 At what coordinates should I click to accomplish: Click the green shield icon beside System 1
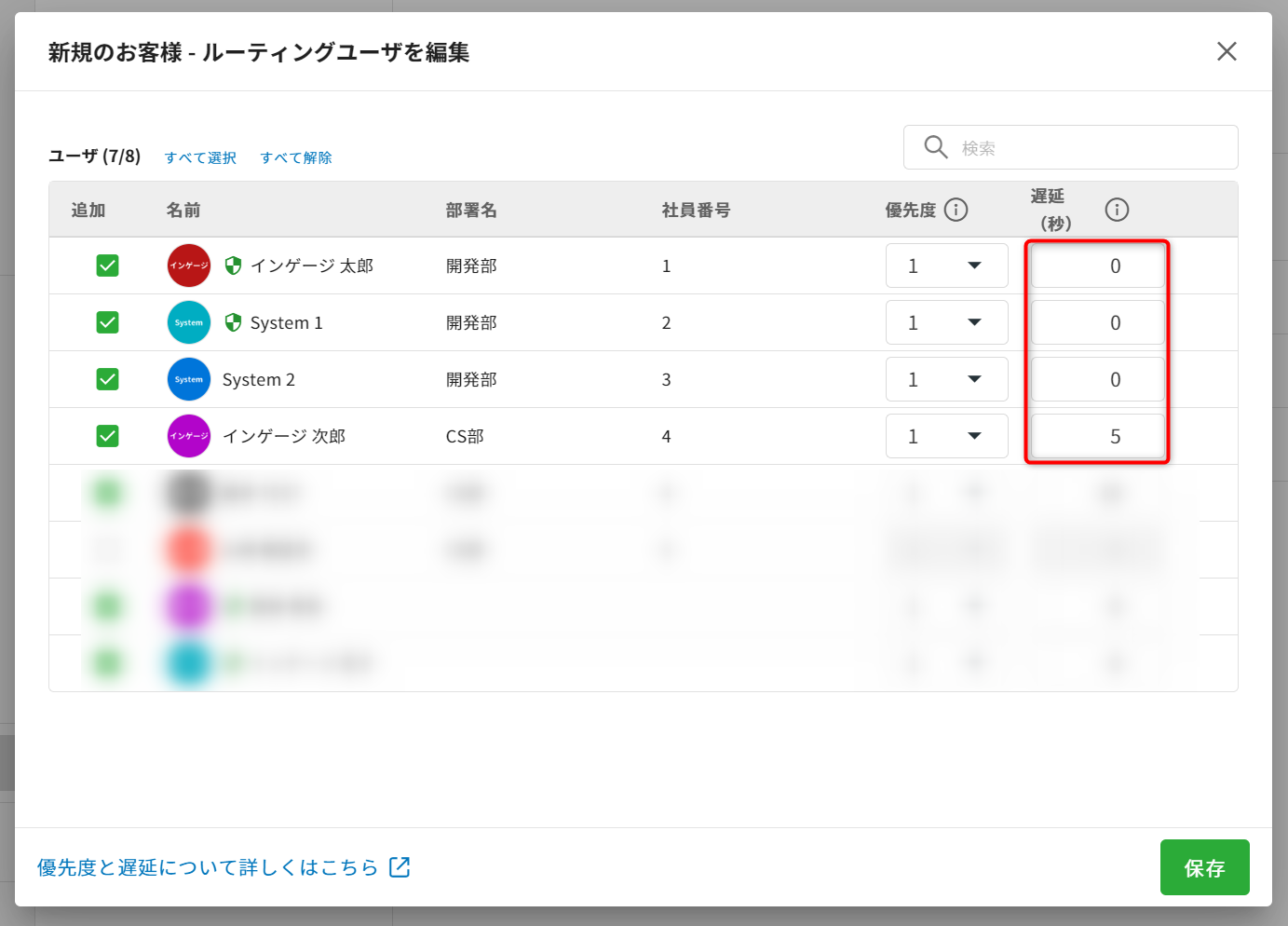(x=234, y=322)
